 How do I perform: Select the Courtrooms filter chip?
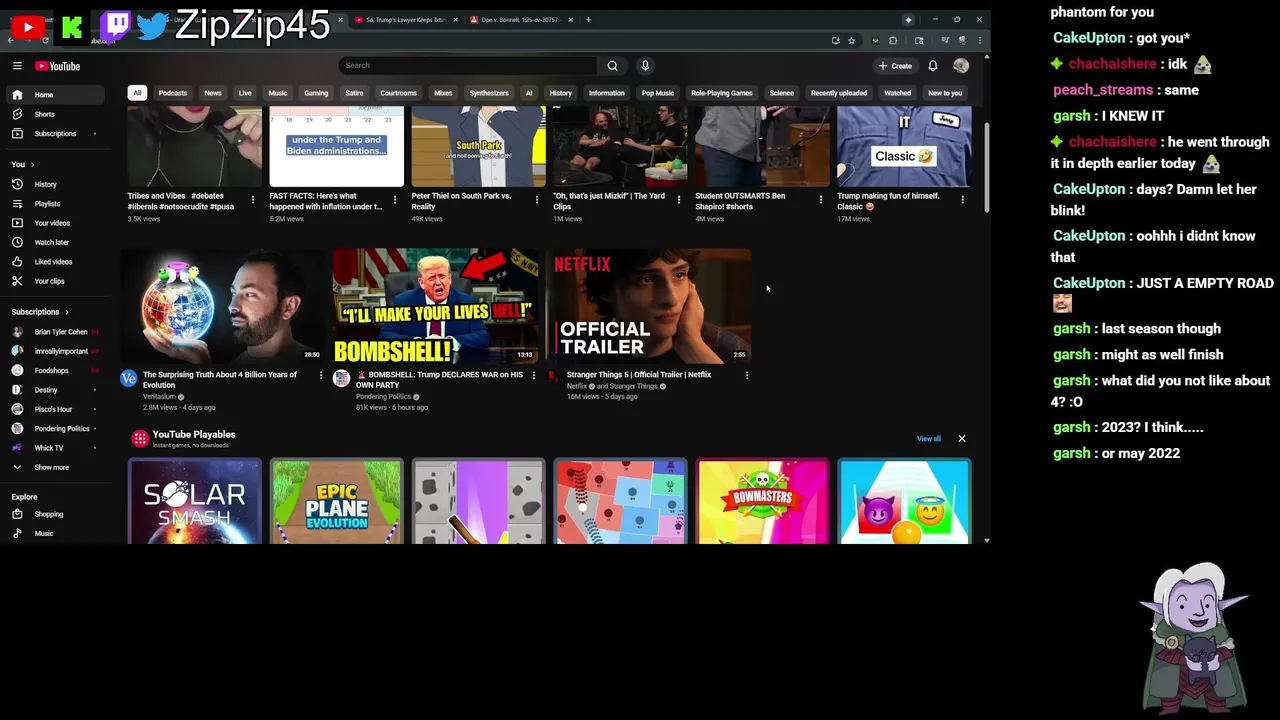point(398,93)
